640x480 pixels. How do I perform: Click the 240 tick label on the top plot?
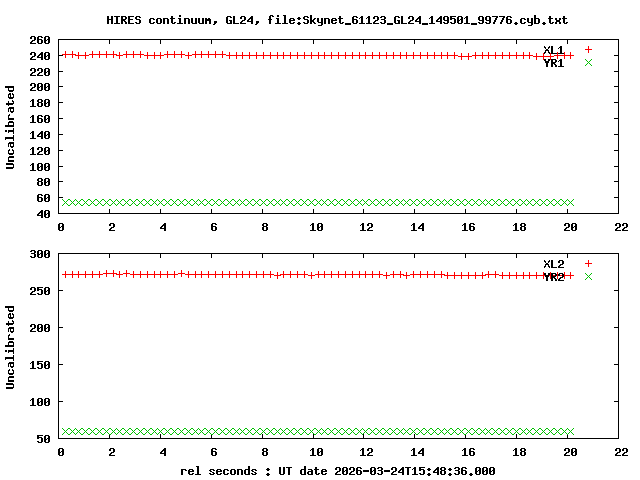(40, 56)
